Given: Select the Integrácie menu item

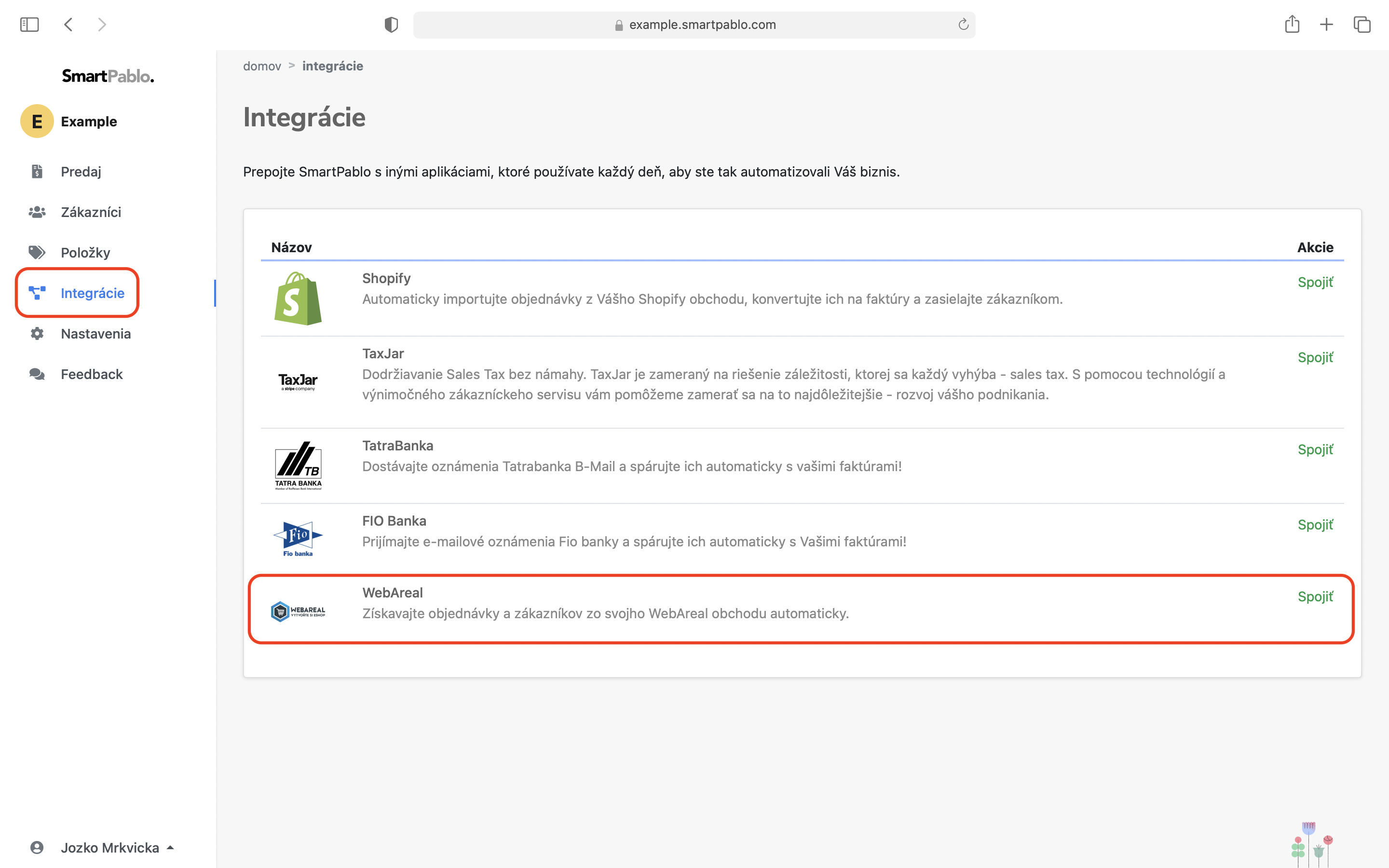Looking at the screenshot, I should [x=93, y=293].
